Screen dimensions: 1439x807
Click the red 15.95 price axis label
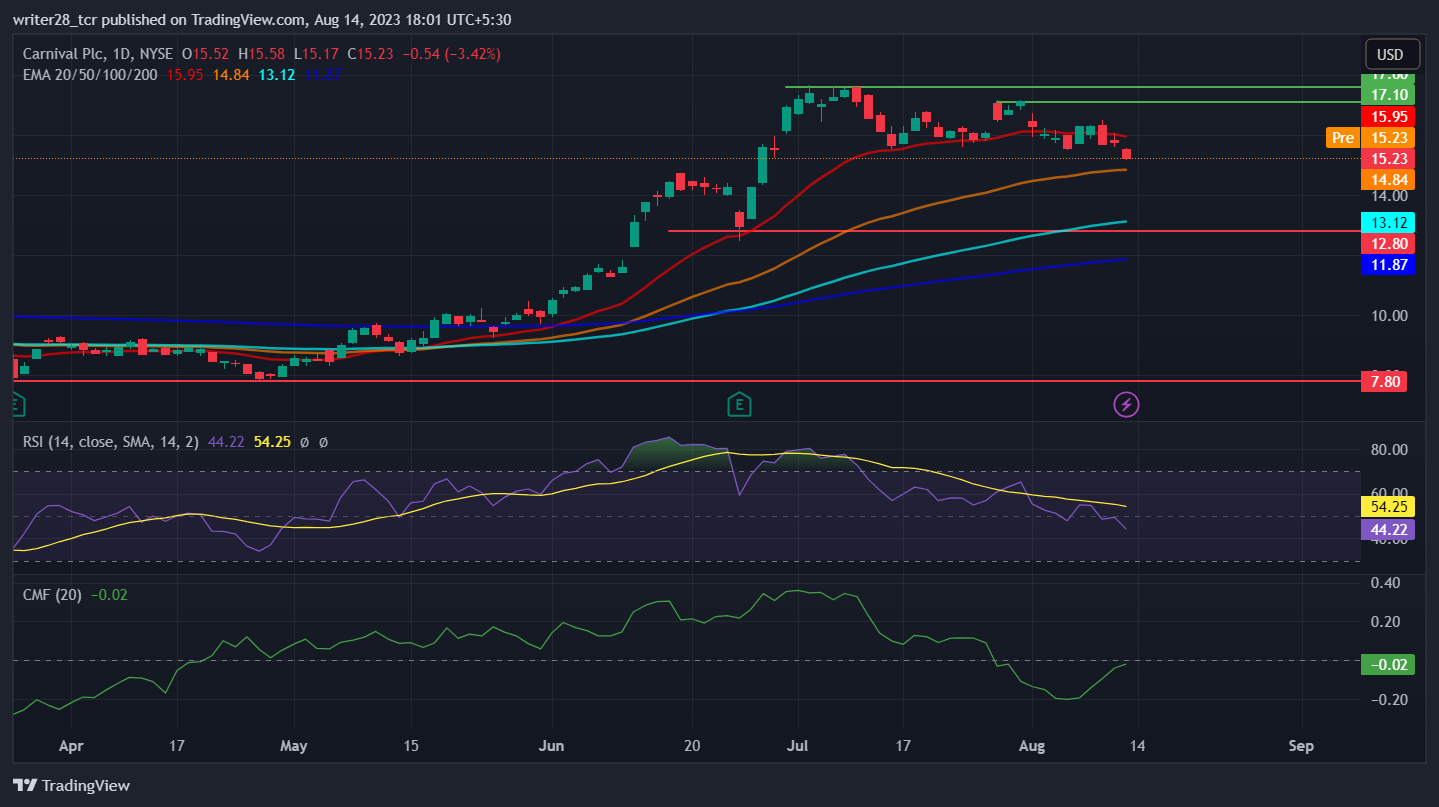[1389, 116]
